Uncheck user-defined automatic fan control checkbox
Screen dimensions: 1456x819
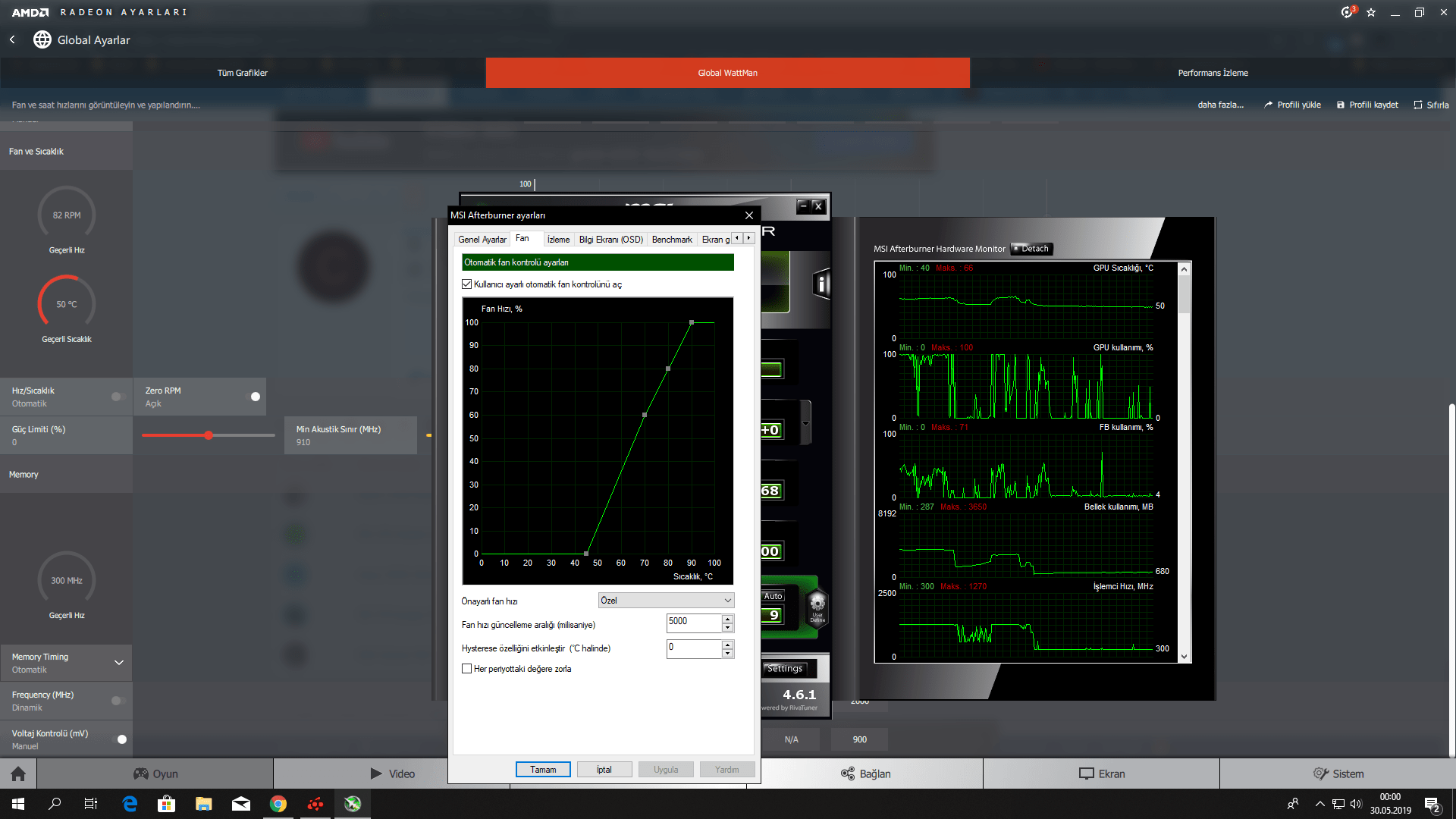pos(467,284)
